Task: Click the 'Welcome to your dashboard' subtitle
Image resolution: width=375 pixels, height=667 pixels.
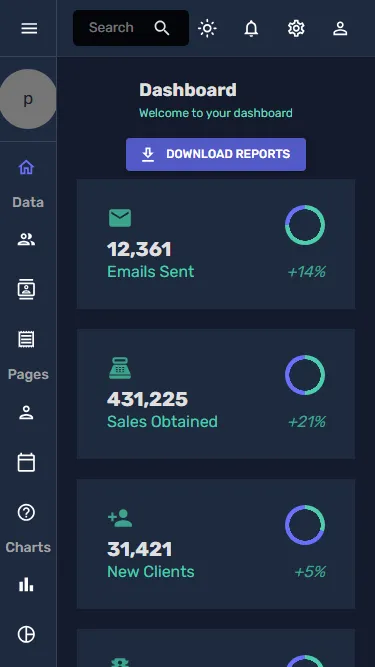Action: pyautogui.click(x=216, y=113)
